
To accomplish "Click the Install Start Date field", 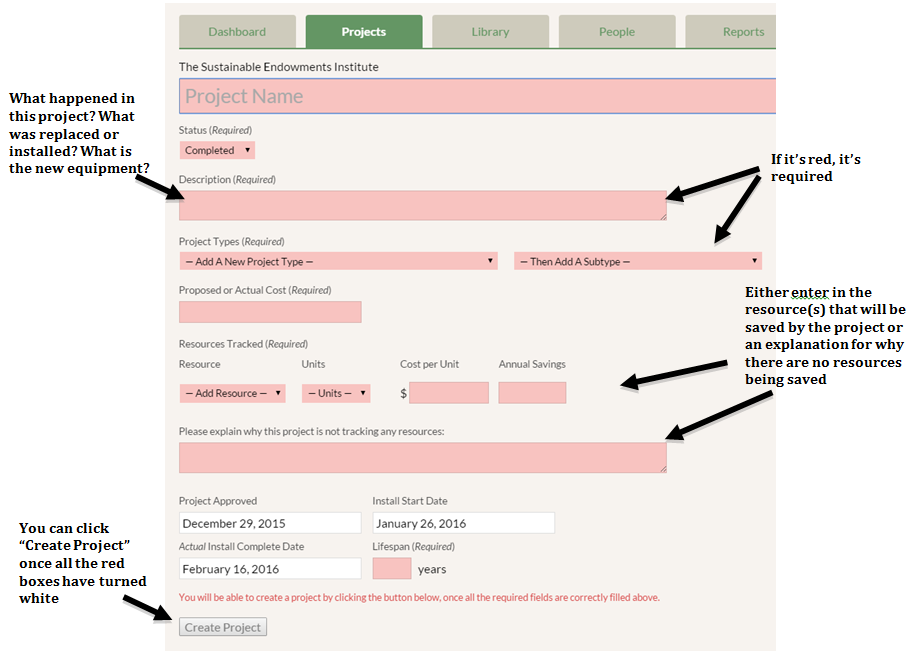I will click(x=464, y=523).
